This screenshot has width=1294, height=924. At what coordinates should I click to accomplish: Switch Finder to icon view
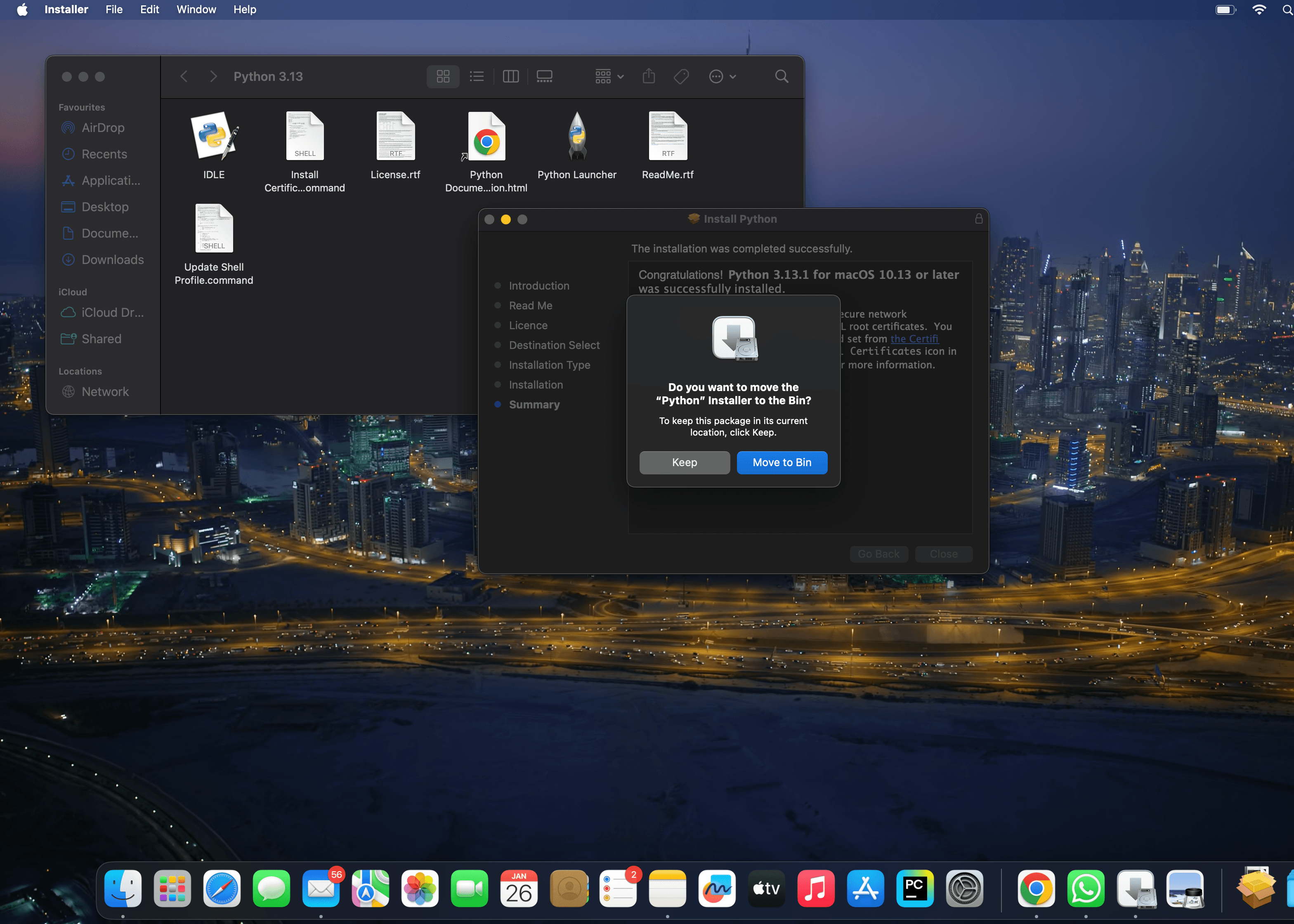pyautogui.click(x=443, y=76)
